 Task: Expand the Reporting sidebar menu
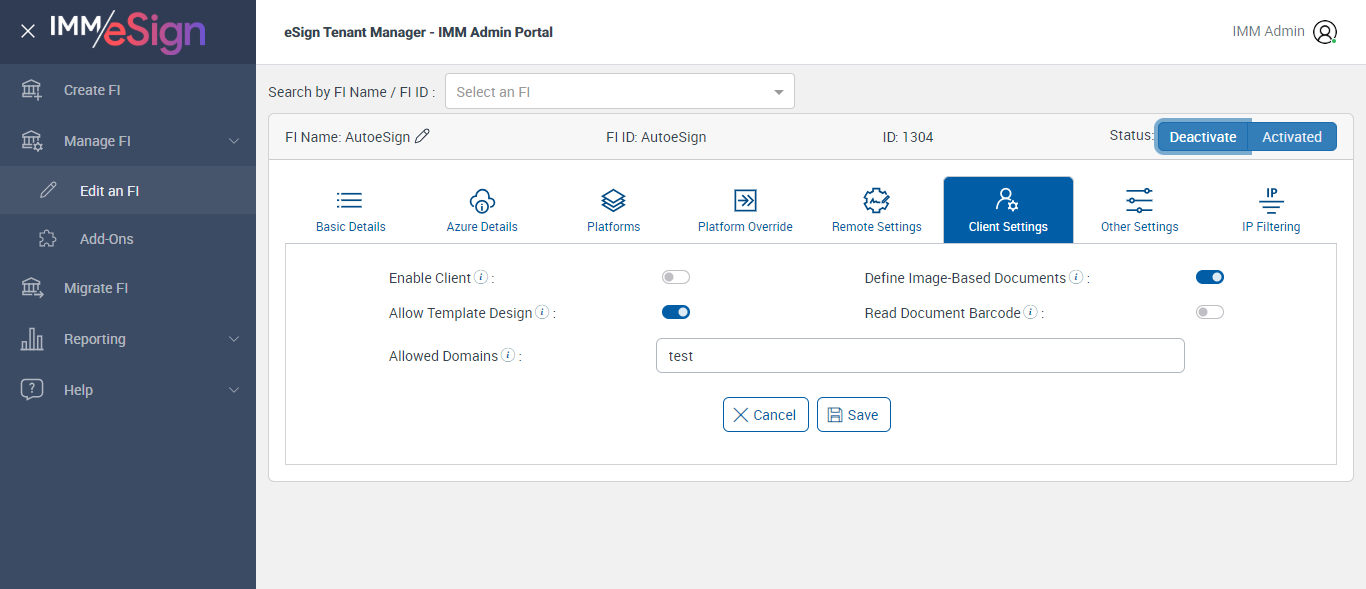tap(234, 339)
